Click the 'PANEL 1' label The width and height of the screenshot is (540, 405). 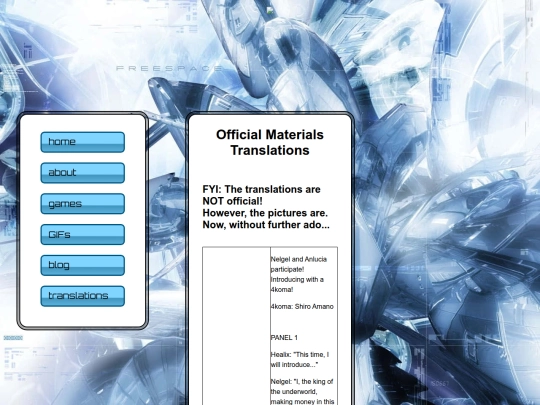click(284, 338)
